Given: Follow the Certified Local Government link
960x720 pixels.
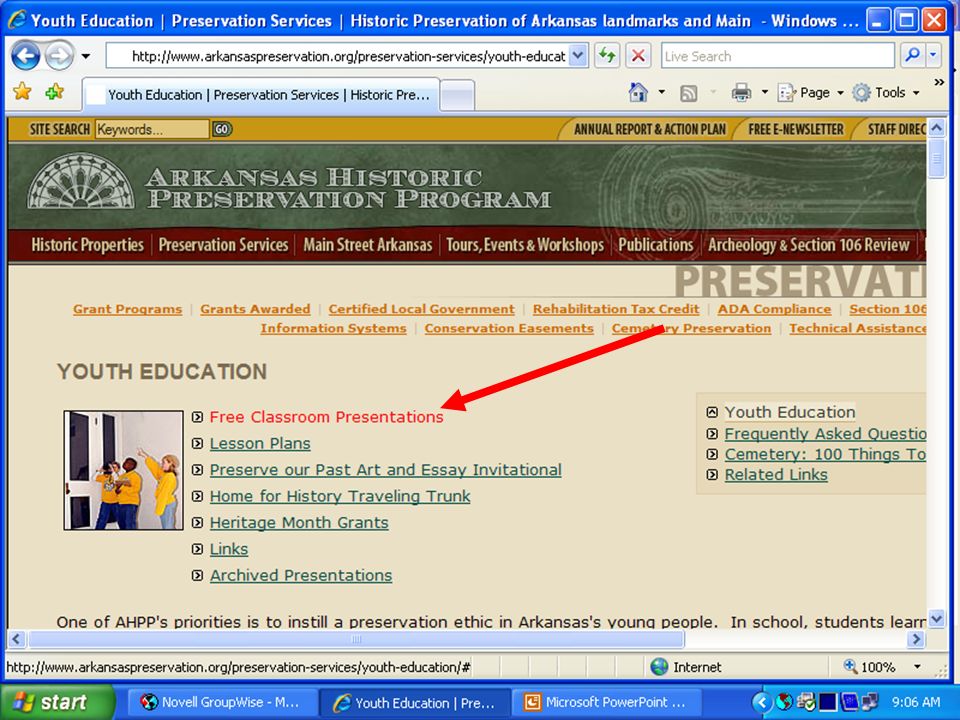Looking at the screenshot, I should point(421,309).
